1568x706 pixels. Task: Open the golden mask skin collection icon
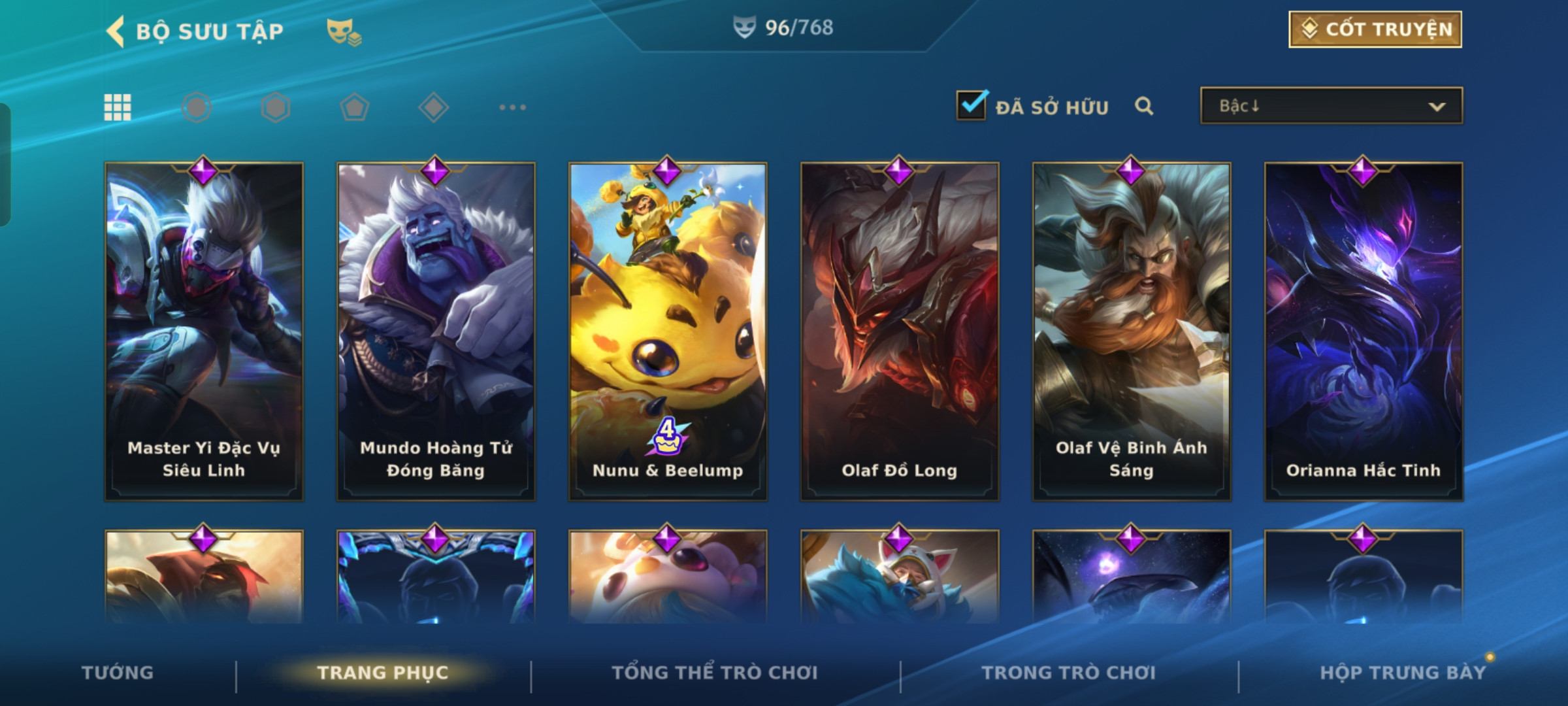pyautogui.click(x=344, y=32)
